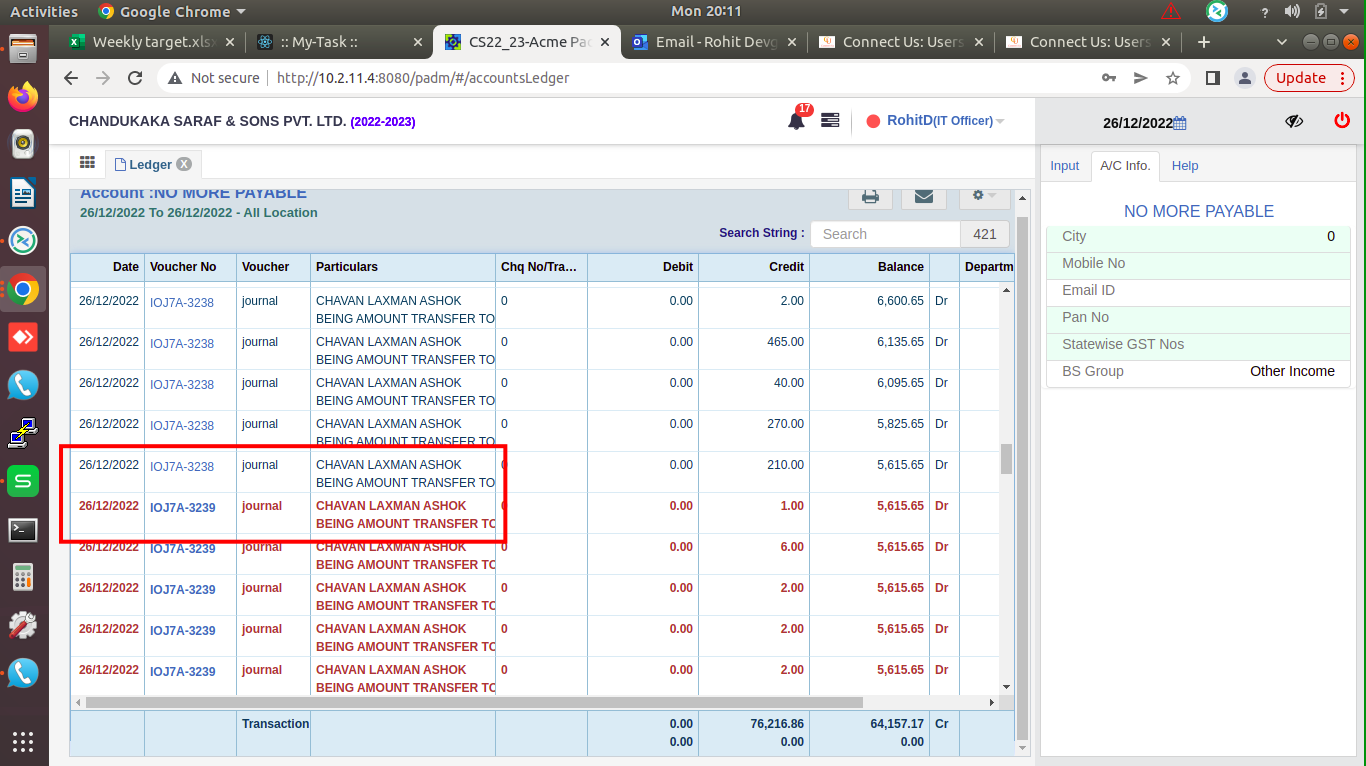The image size is (1366, 766).
Task: Click the BS Group Other Income value
Action: click(x=1292, y=371)
